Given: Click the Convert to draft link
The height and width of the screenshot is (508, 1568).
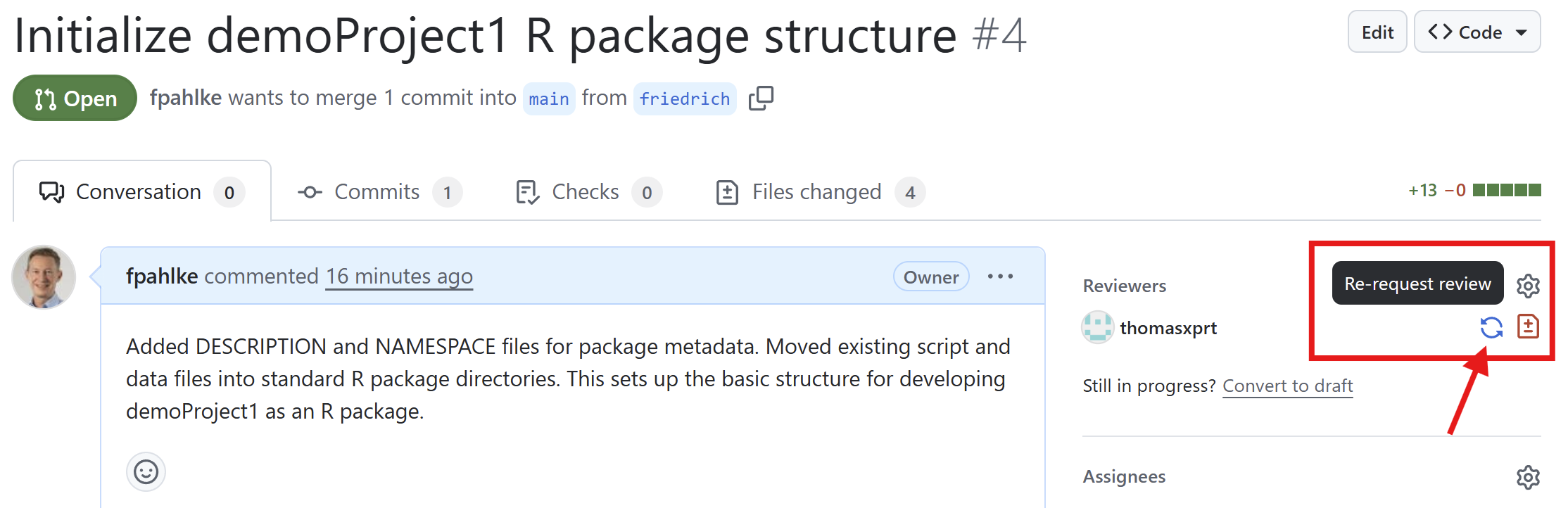Looking at the screenshot, I should click(x=1287, y=386).
